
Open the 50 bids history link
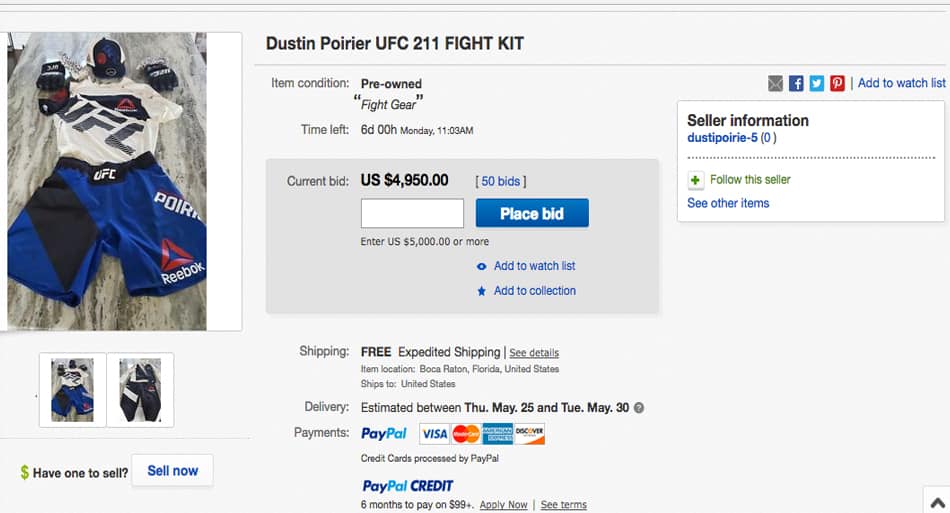coord(501,181)
